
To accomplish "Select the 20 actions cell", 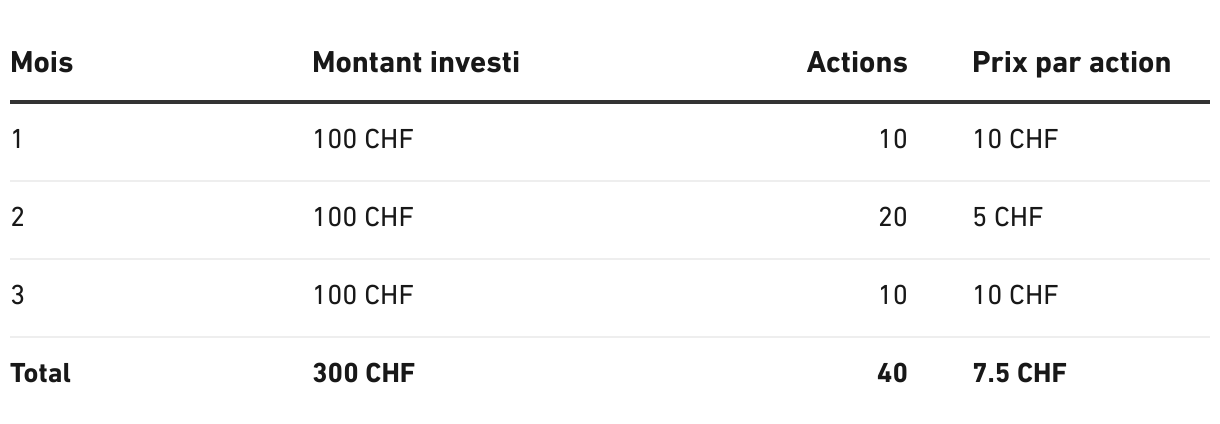I will pos(892,216).
